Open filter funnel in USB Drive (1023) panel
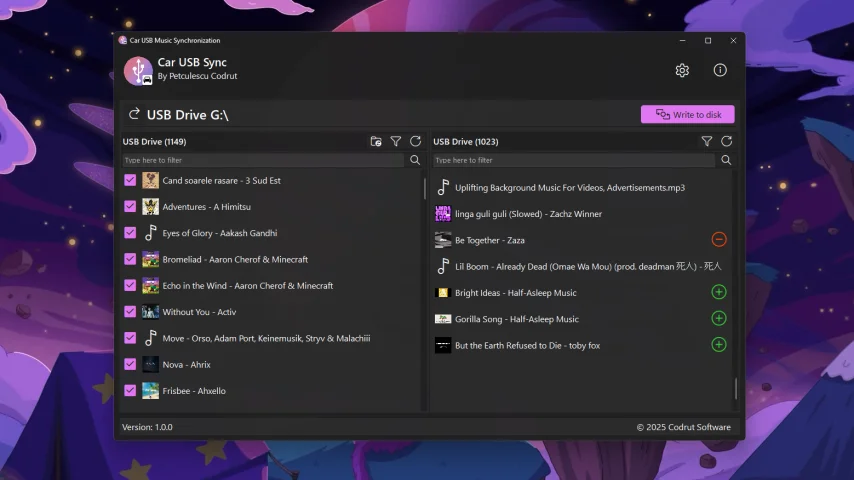 point(707,142)
